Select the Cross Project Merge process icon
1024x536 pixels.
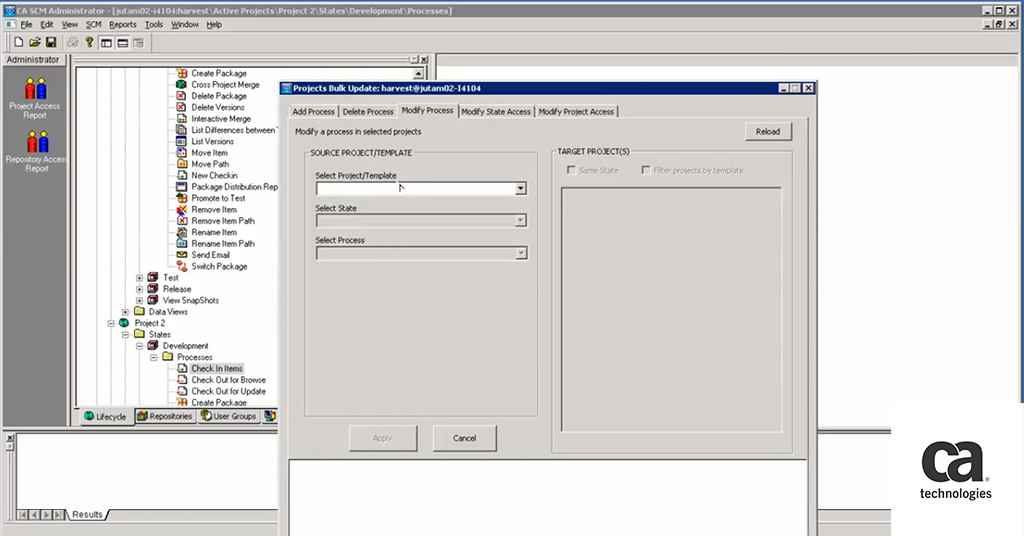tap(181, 85)
